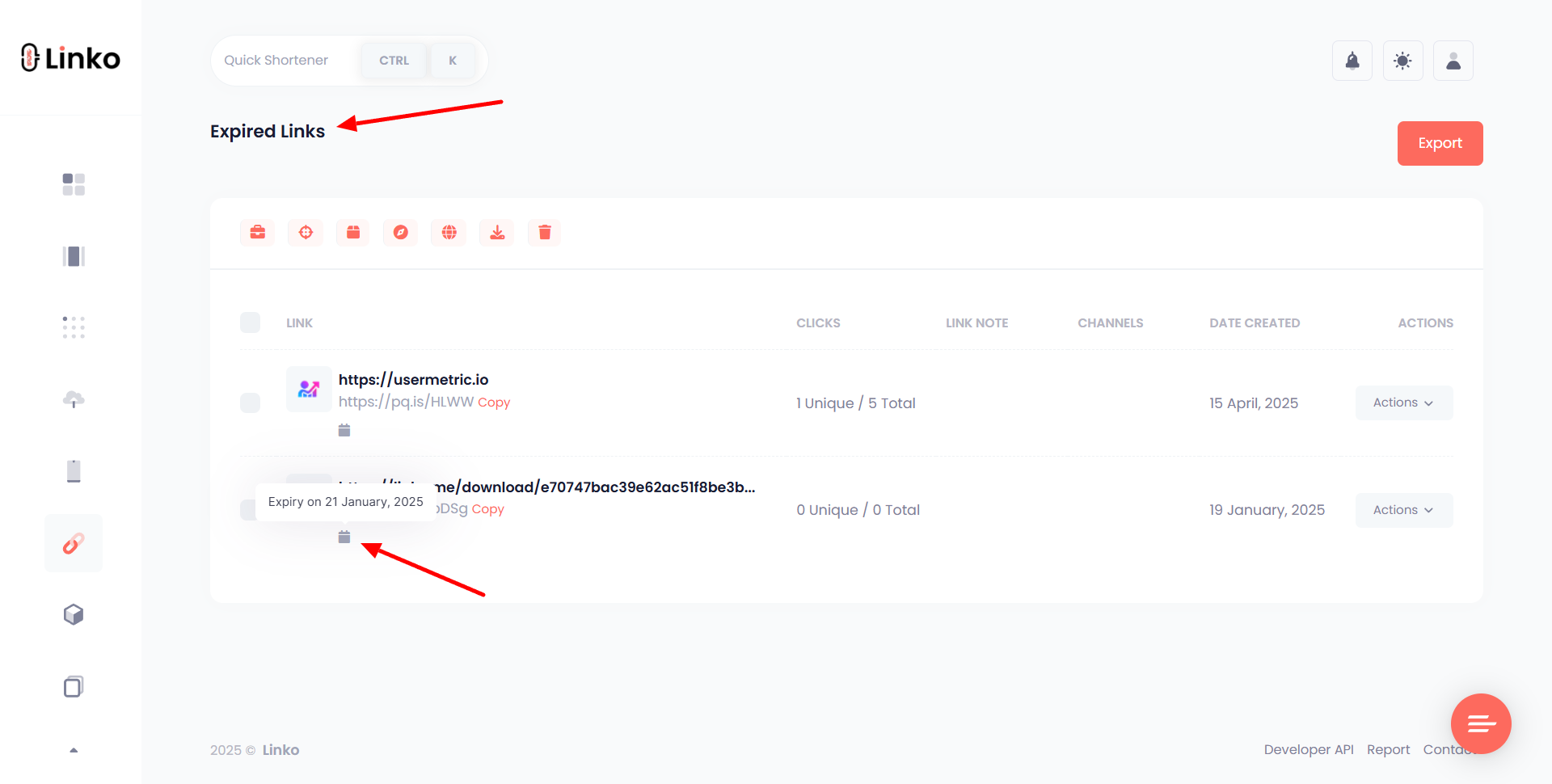Click the "1 Unique / 5 Total" clicks cell
This screenshot has width=1552, height=784.
pyautogui.click(x=856, y=403)
